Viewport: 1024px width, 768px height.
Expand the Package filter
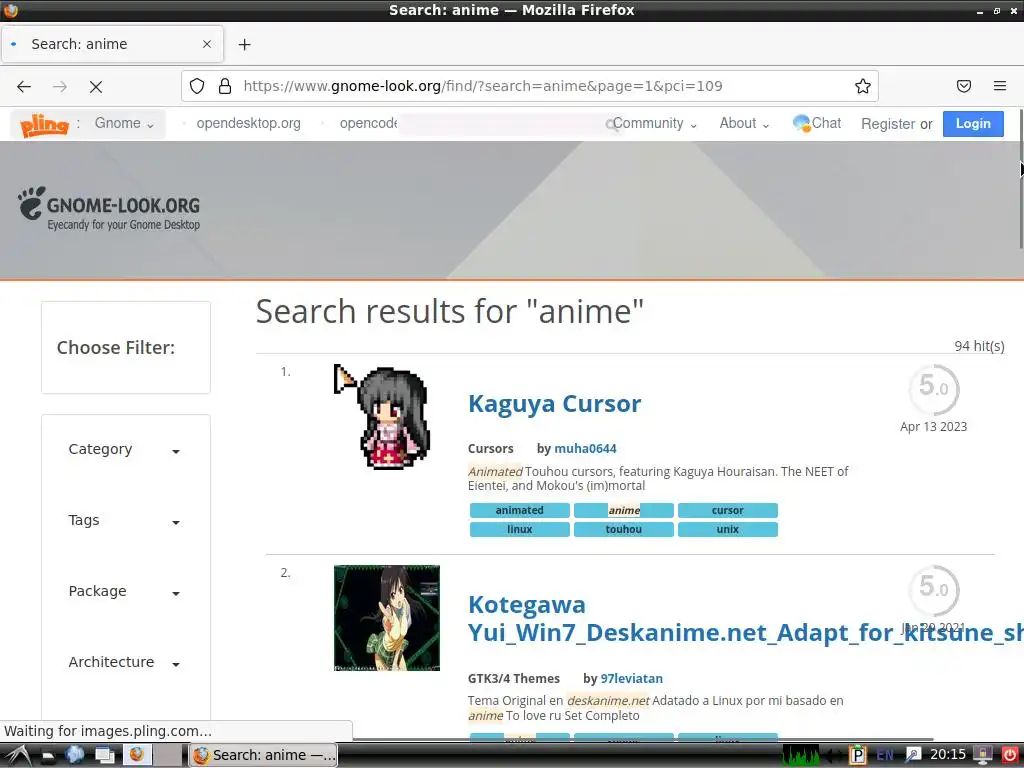point(124,591)
